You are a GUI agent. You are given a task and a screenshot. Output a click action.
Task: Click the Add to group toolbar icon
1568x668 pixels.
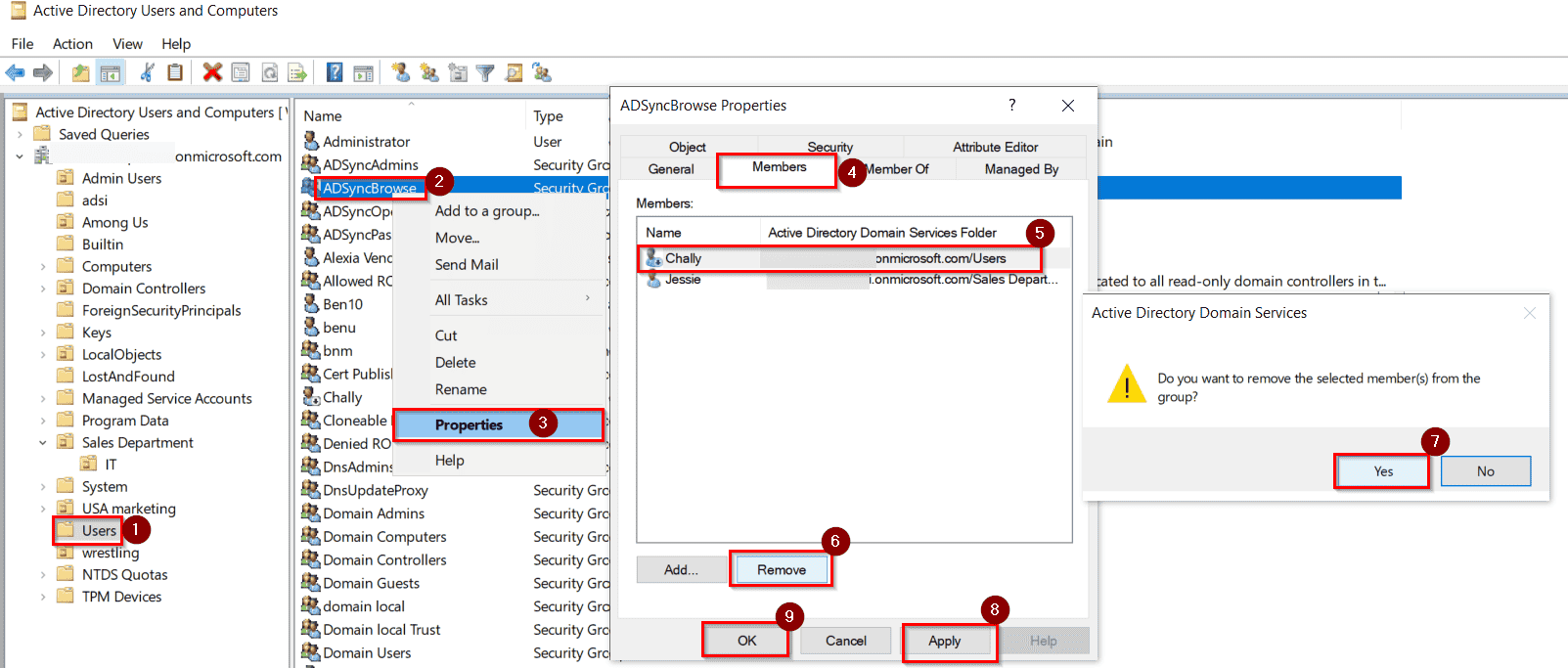pos(542,72)
